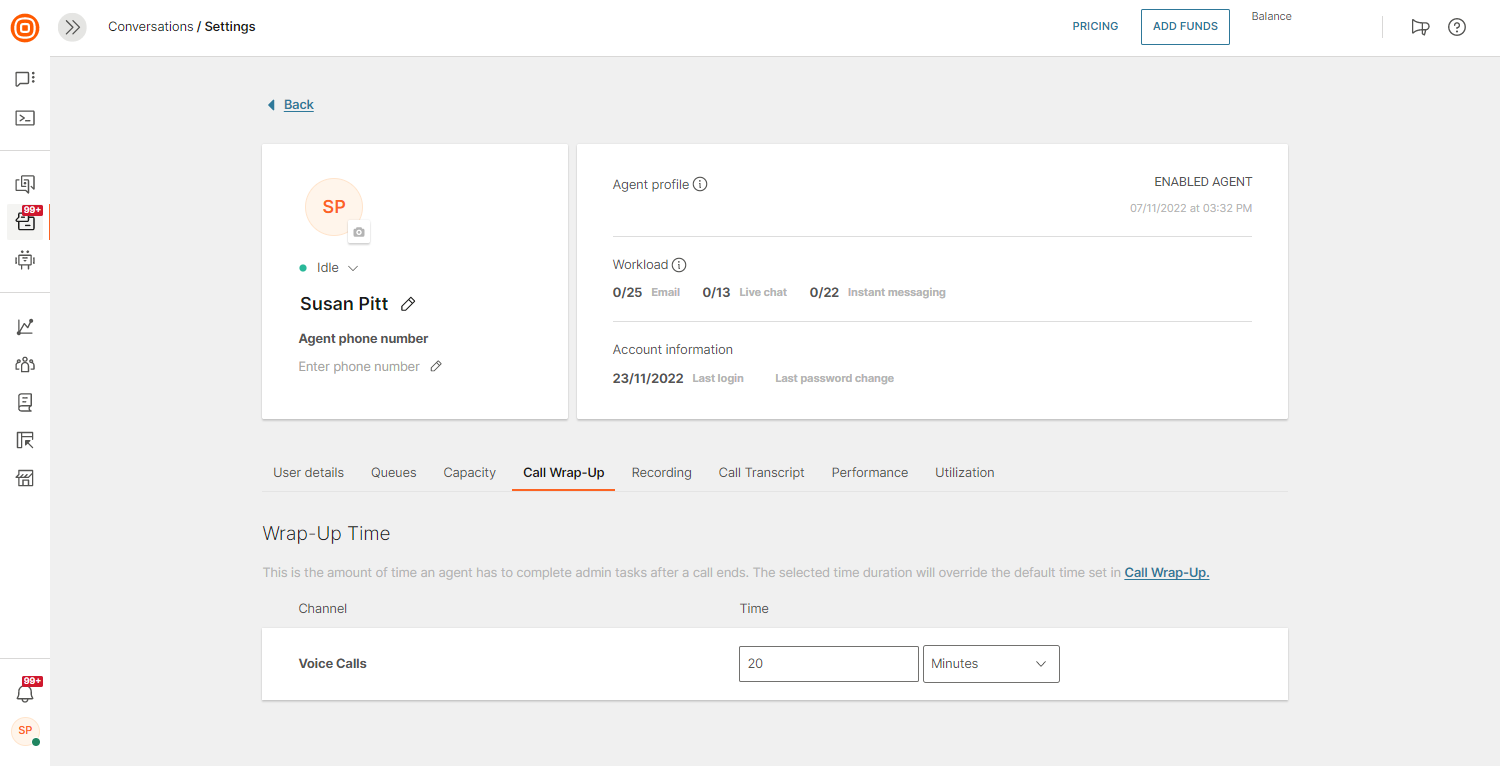1500x766 pixels.
Task: Click the notifications bell icon
Action: pyautogui.click(x=25, y=693)
